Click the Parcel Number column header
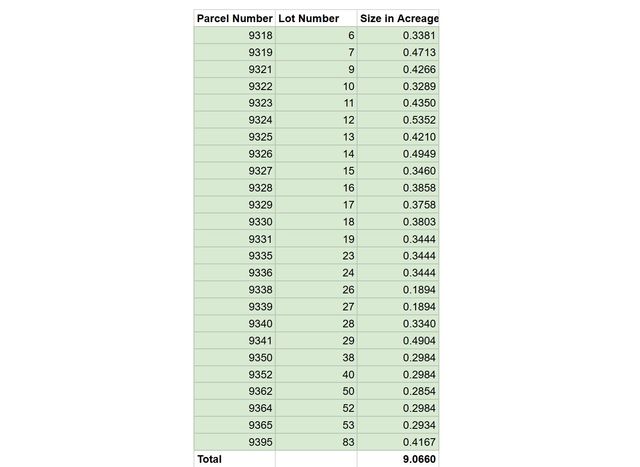Image resolution: width=640 pixels, height=467 pixels. [234, 18]
